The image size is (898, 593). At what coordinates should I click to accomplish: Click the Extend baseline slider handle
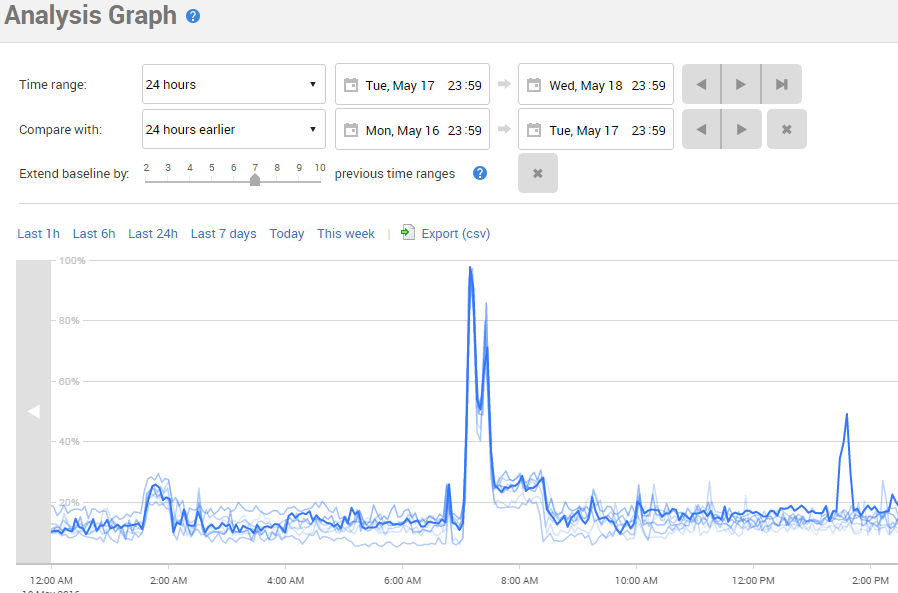click(x=255, y=180)
